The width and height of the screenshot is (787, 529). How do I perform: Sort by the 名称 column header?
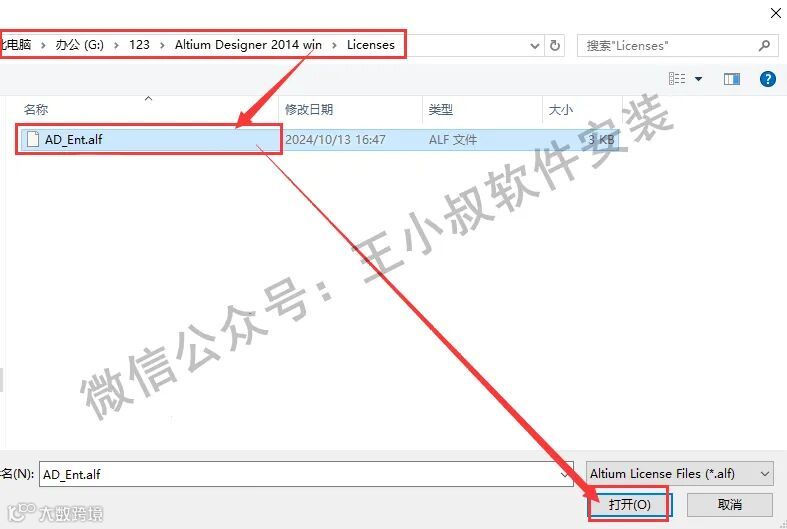pyautogui.click(x=36, y=109)
